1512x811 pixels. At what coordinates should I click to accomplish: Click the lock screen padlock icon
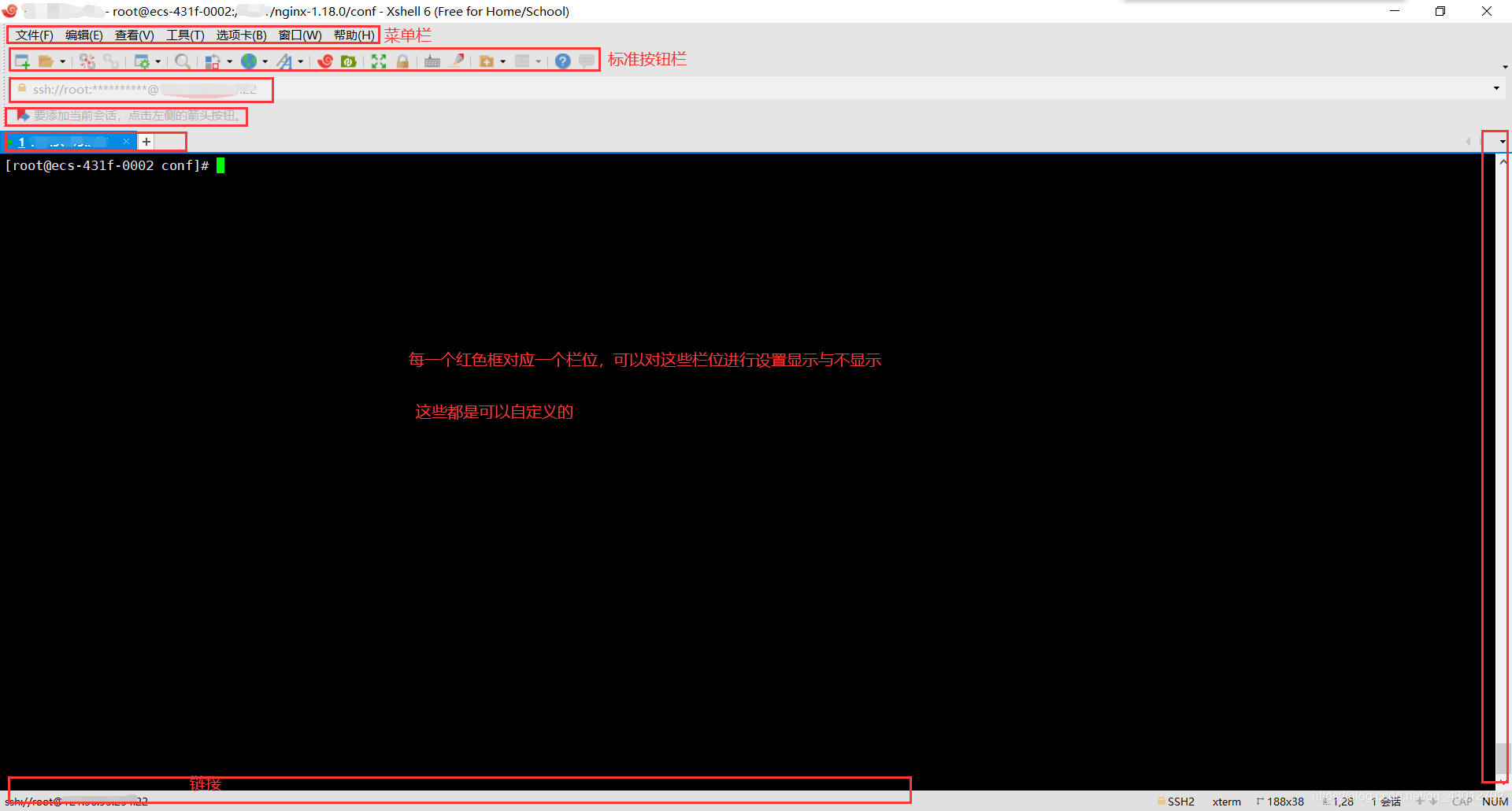tap(402, 61)
